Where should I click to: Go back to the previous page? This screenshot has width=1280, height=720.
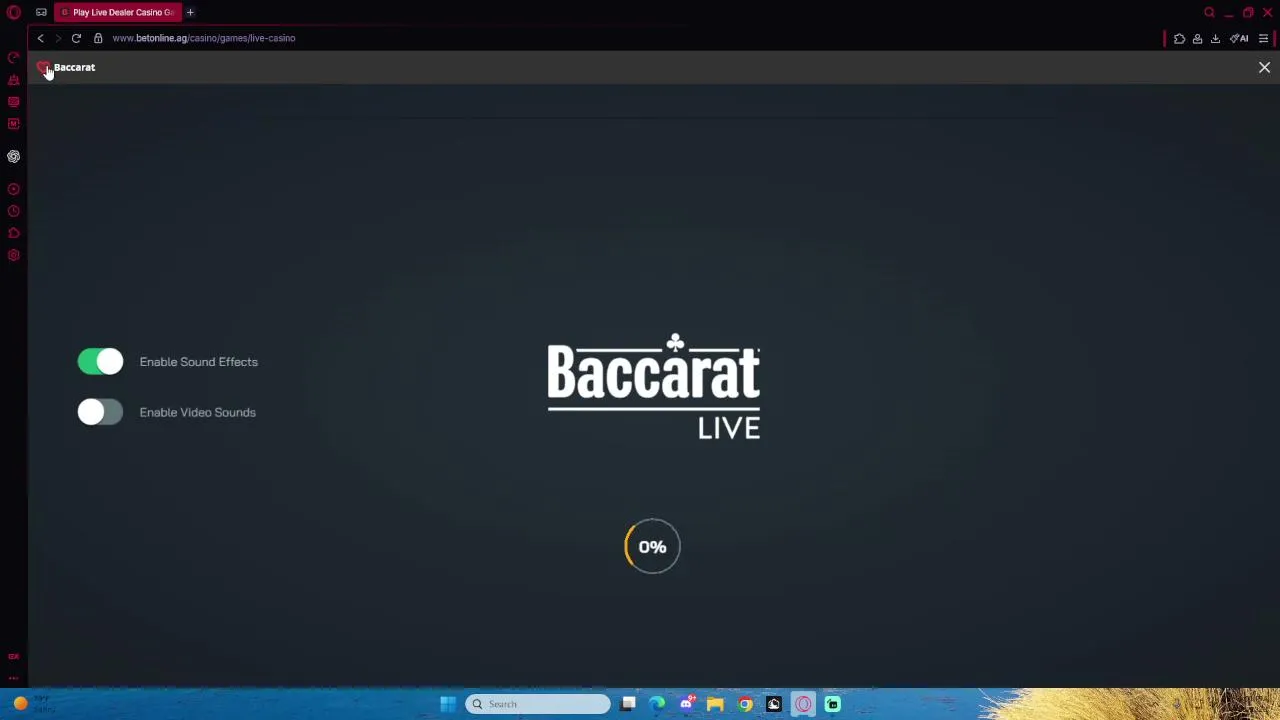point(40,38)
